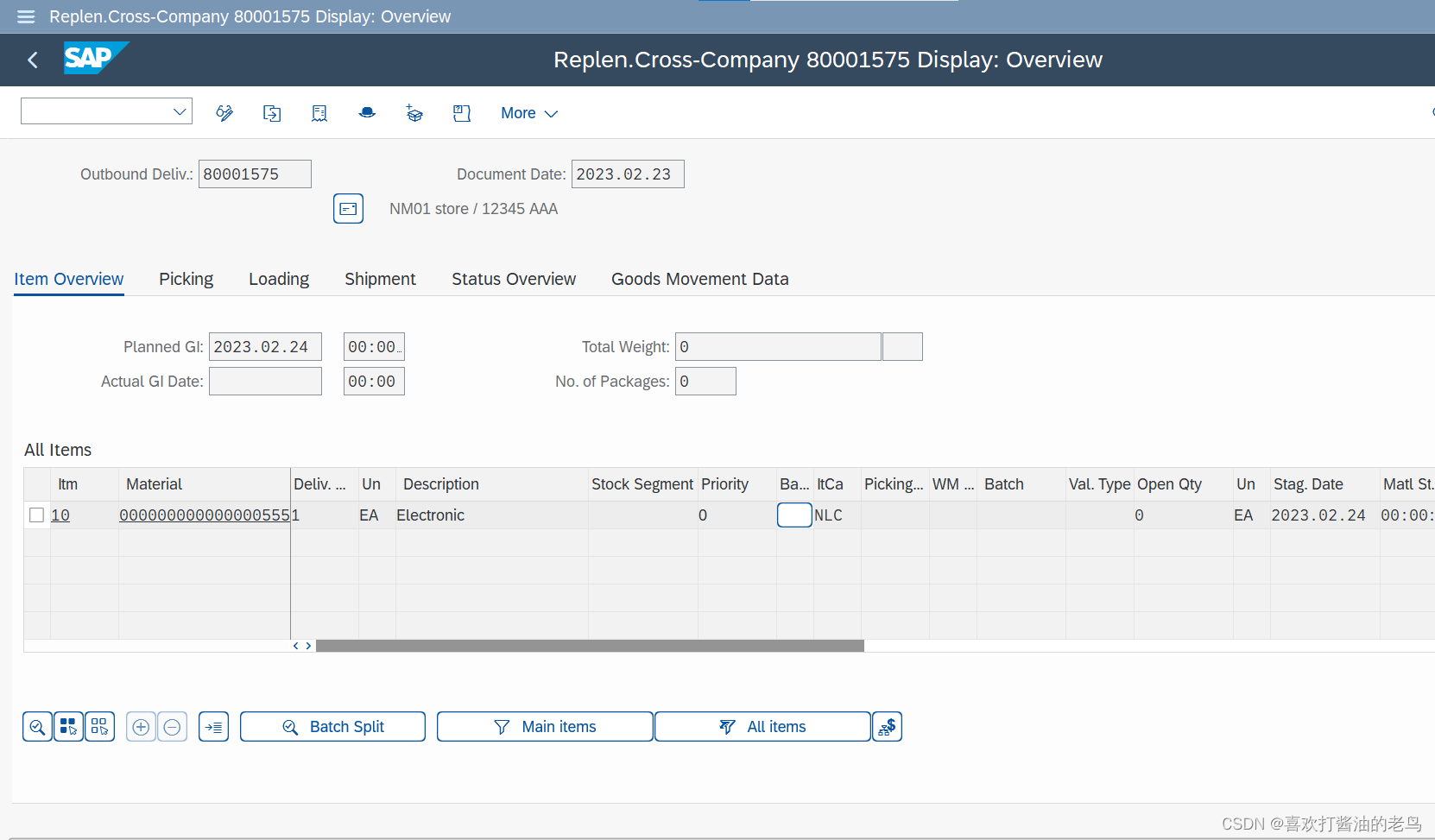Click the Actual GI time field
Viewport: 1435px width, 840px height.
pos(374,382)
